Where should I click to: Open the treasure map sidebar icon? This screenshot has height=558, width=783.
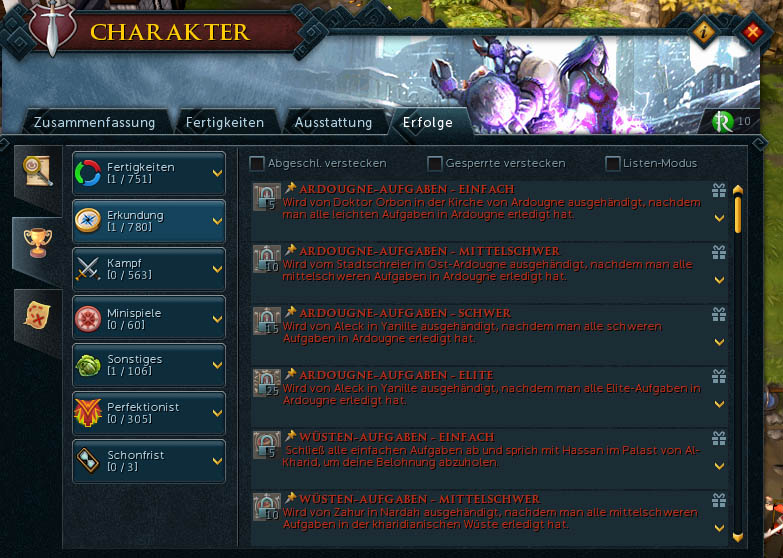click(37, 315)
